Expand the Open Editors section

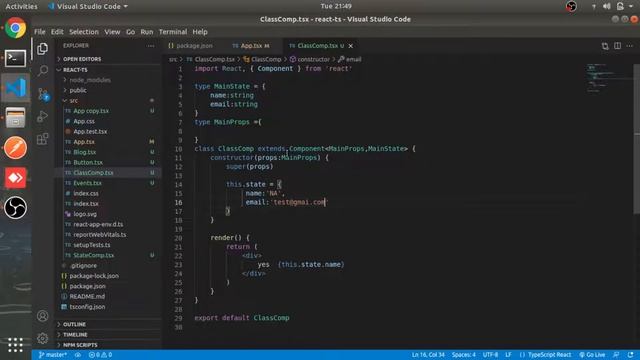[x=108, y=59]
